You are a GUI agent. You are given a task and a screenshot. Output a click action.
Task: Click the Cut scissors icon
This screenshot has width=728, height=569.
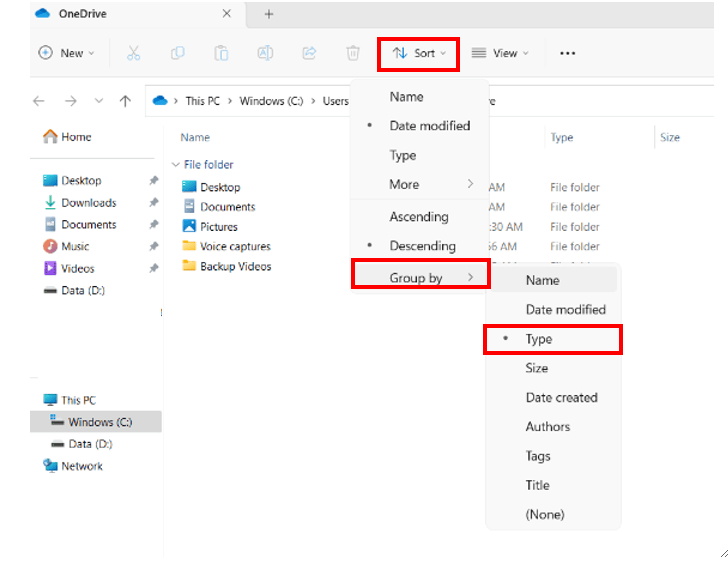tap(133, 53)
